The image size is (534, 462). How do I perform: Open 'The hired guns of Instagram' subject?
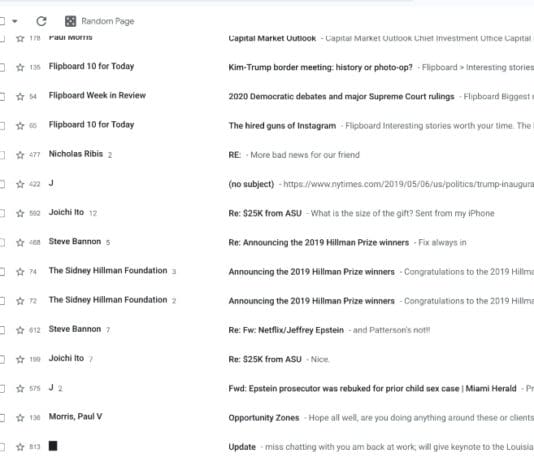tap(282, 126)
